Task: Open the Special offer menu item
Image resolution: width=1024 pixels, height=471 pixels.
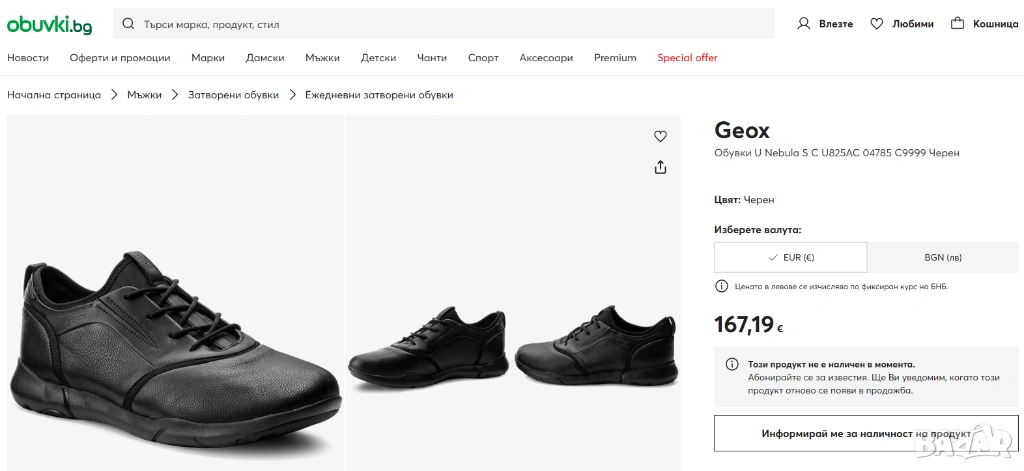Action: click(x=687, y=58)
